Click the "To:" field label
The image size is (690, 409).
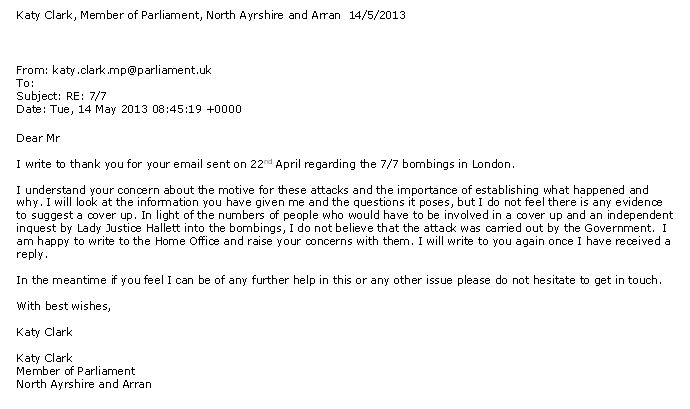[26, 83]
